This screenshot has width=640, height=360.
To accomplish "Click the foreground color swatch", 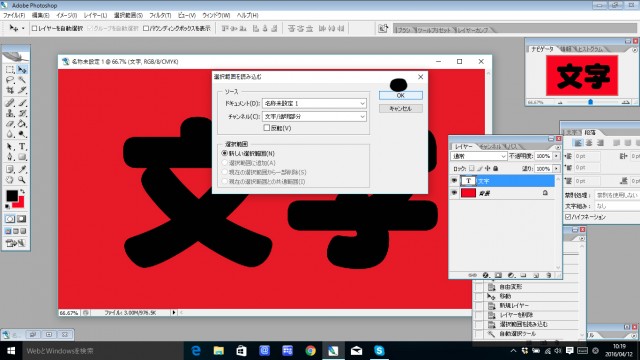I will tap(11, 196).
